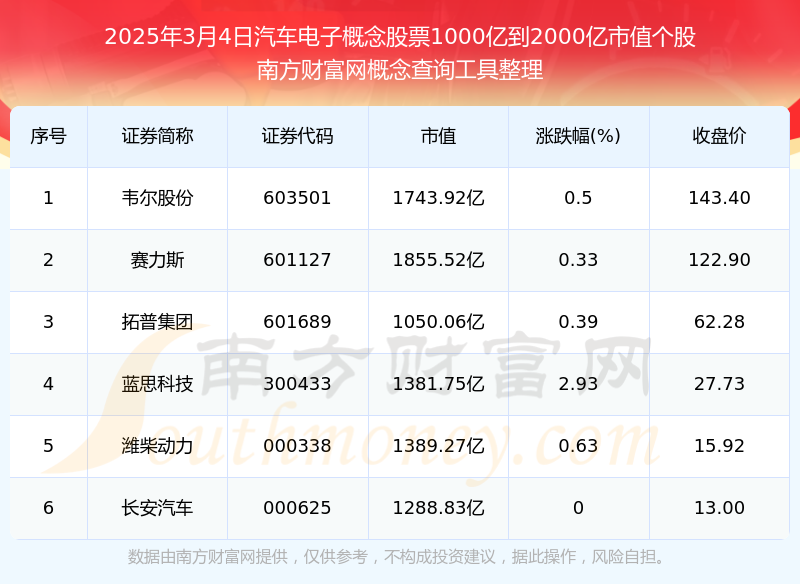Screen dimensions: 800x584
Task: Click closing price '143.40'
Action: (x=719, y=198)
